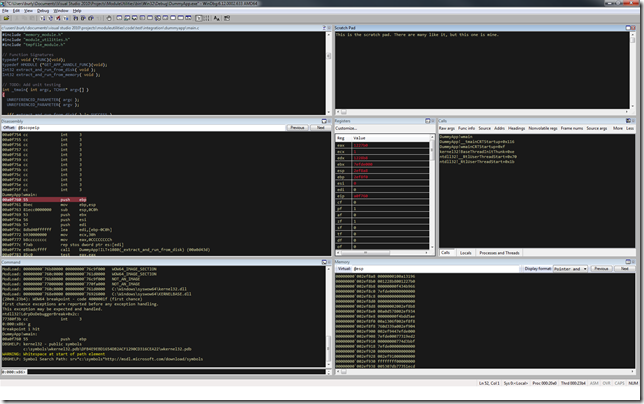The image size is (644, 404).
Task: Click the Step Over toolbar icon
Action: [x=83, y=18]
